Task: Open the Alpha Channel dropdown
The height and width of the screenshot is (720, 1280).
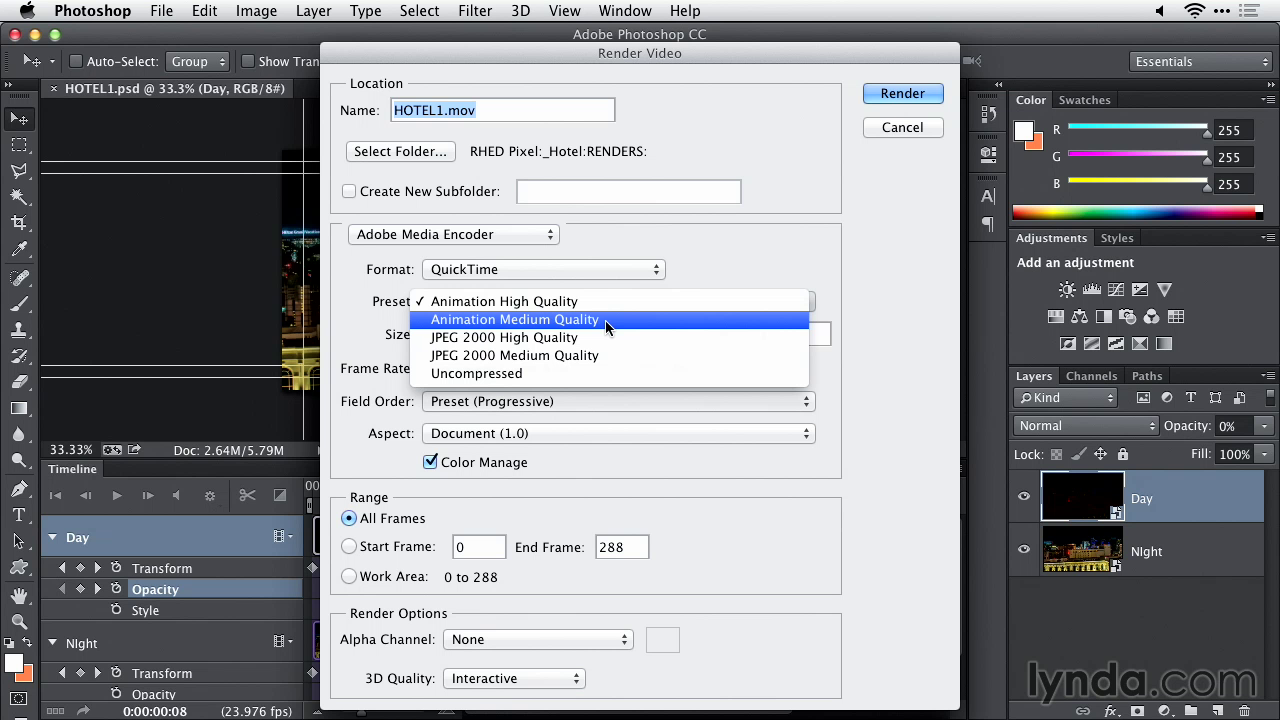Action: coord(538,639)
